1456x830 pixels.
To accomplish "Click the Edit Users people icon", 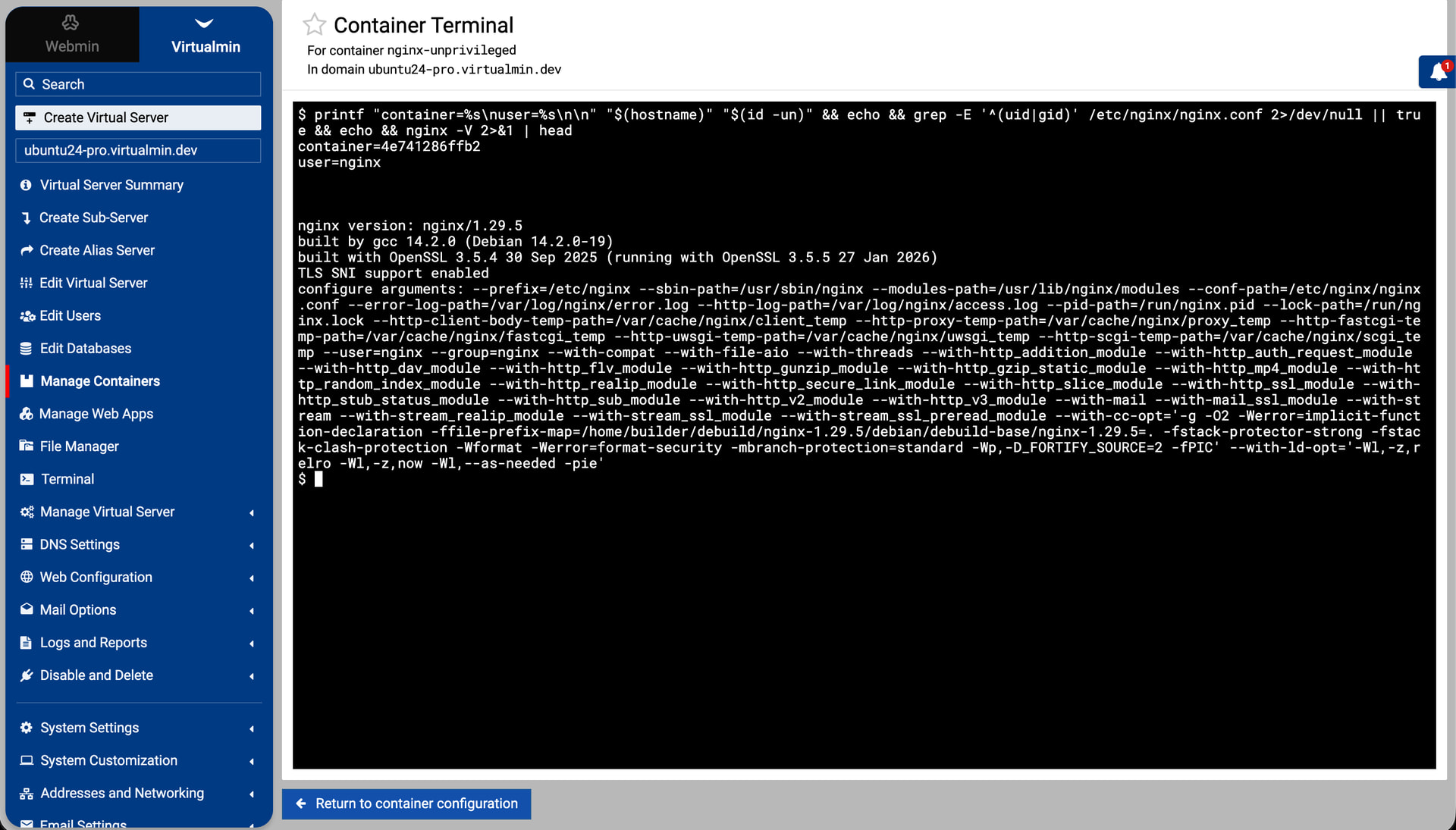I will tap(27, 316).
